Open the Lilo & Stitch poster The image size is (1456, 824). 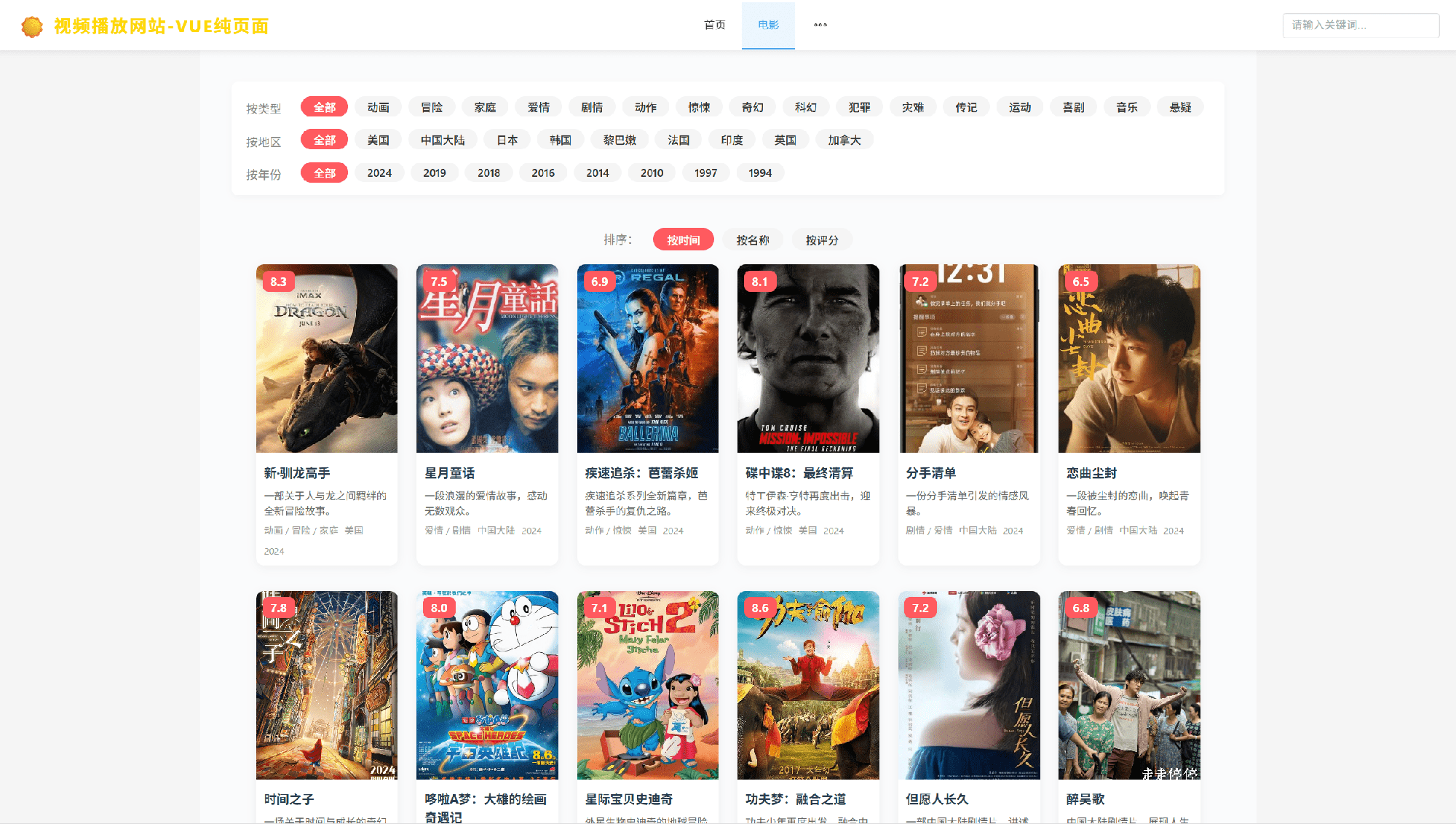click(x=648, y=685)
